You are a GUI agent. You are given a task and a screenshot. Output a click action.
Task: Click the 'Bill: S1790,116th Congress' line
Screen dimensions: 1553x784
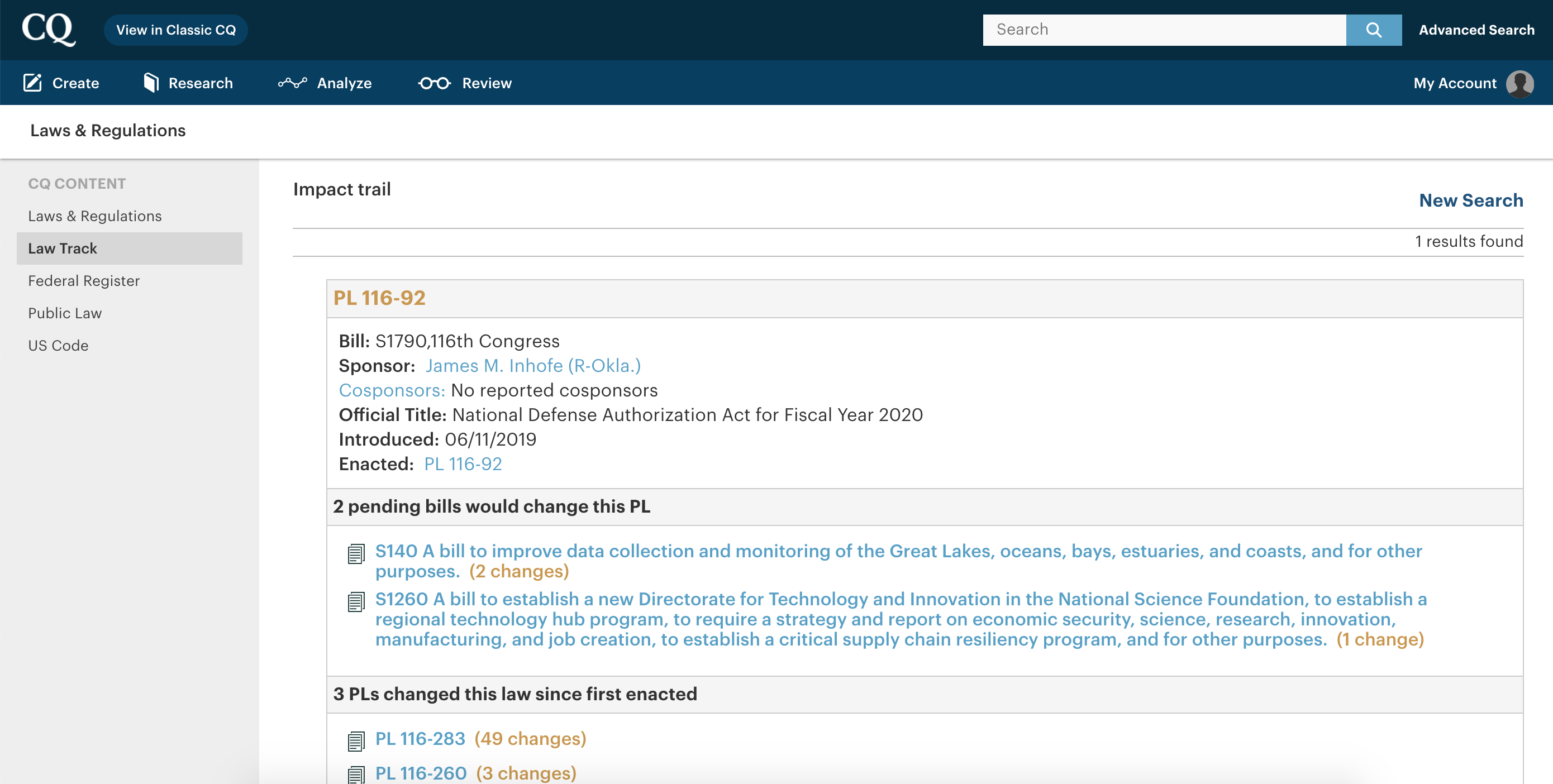click(449, 341)
